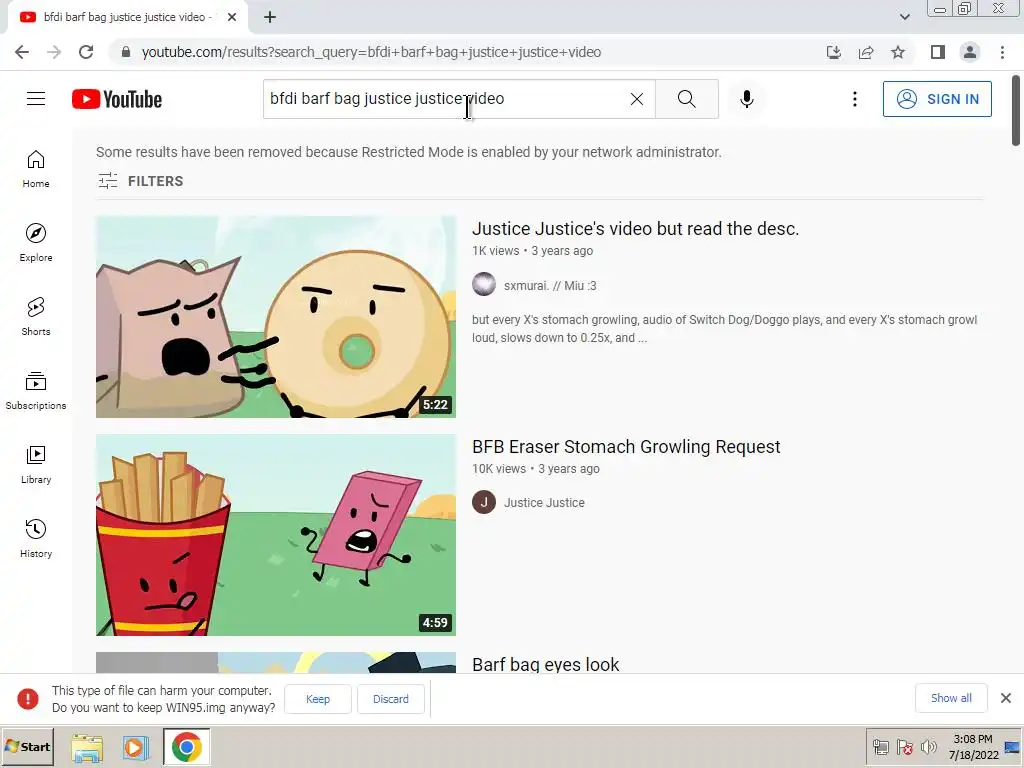Screen dimensions: 1024x768
Task: Click Chrome taskbar button
Action: (187, 747)
